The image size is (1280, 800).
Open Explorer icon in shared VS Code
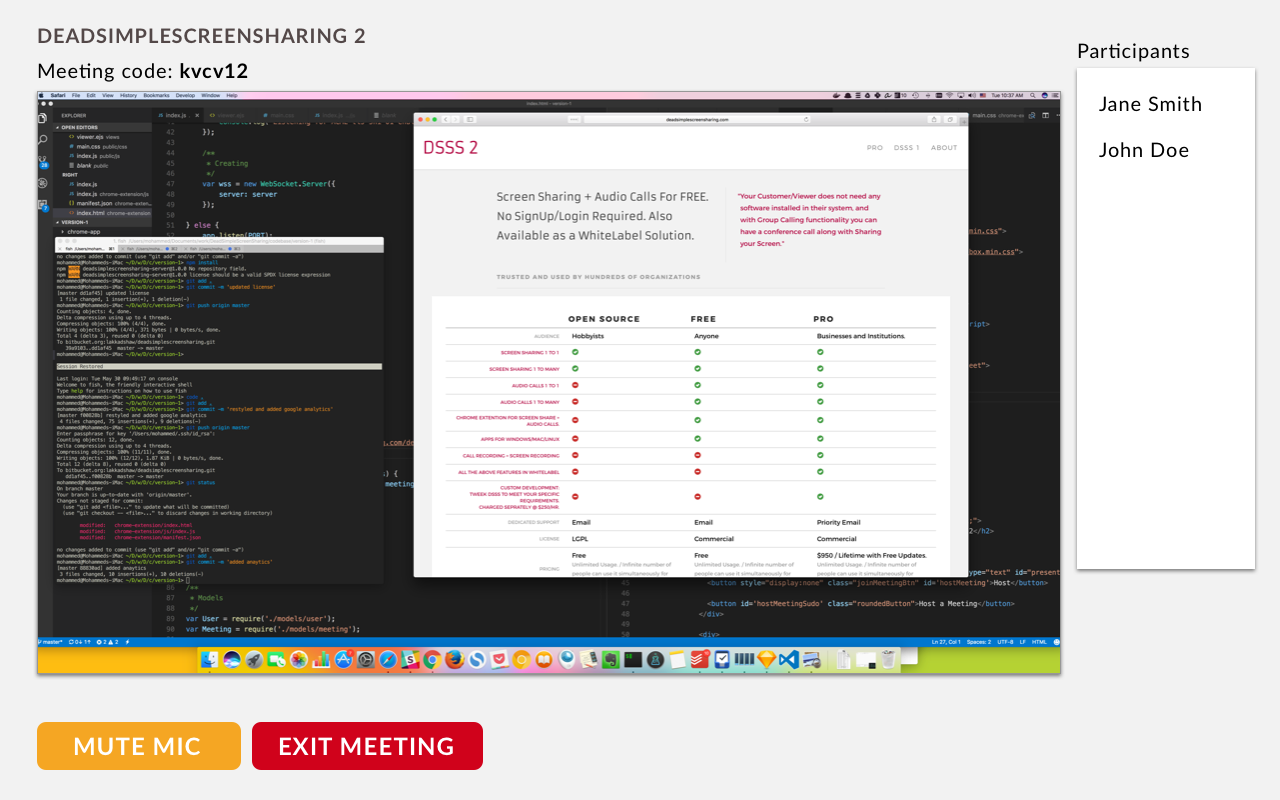pos(42,117)
